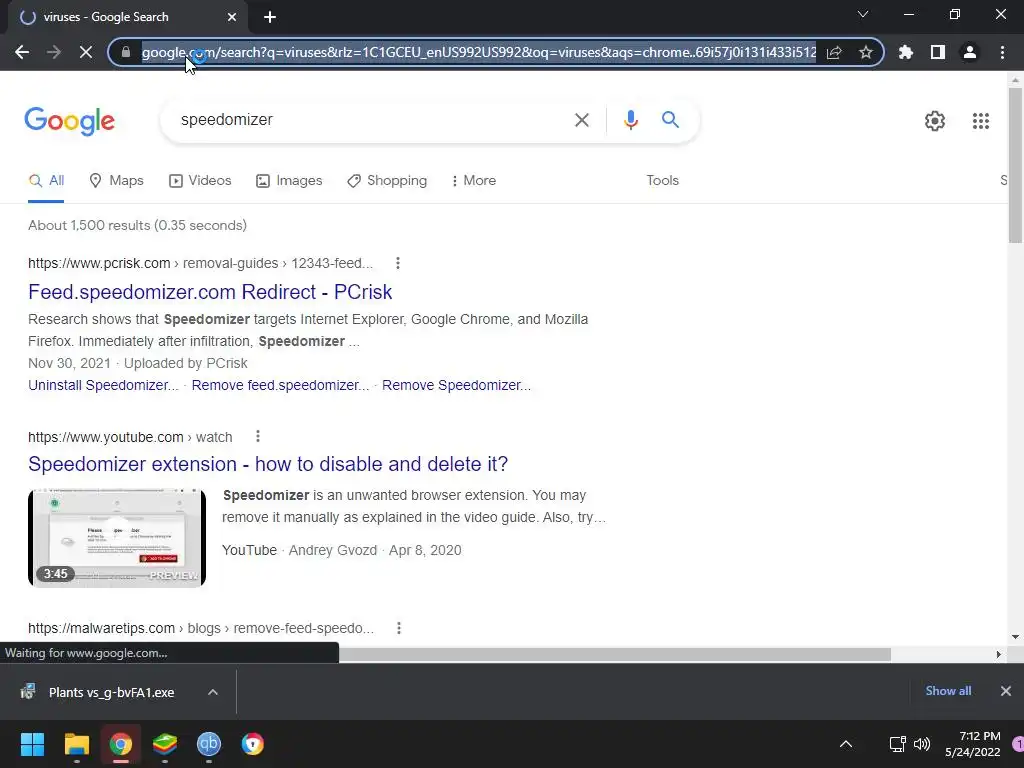Open Google quick settings gear
The height and width of the screenshot is (768, 1024).
[x=935, y=121]
